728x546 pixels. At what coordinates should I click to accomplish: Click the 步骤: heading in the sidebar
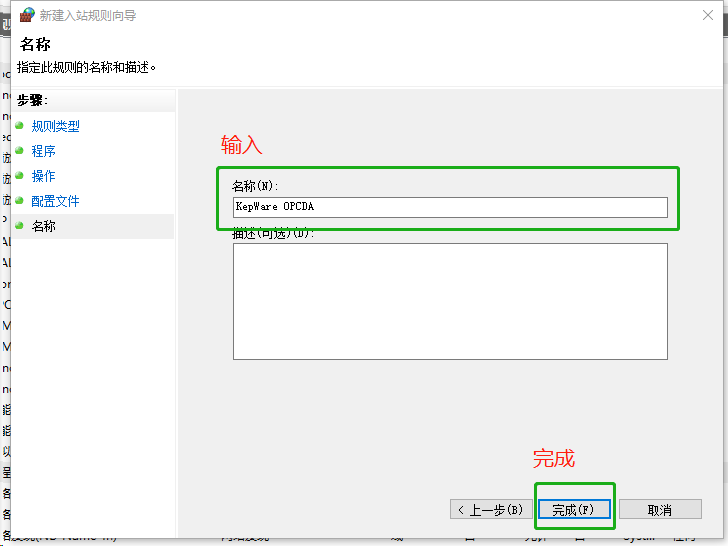32,100
